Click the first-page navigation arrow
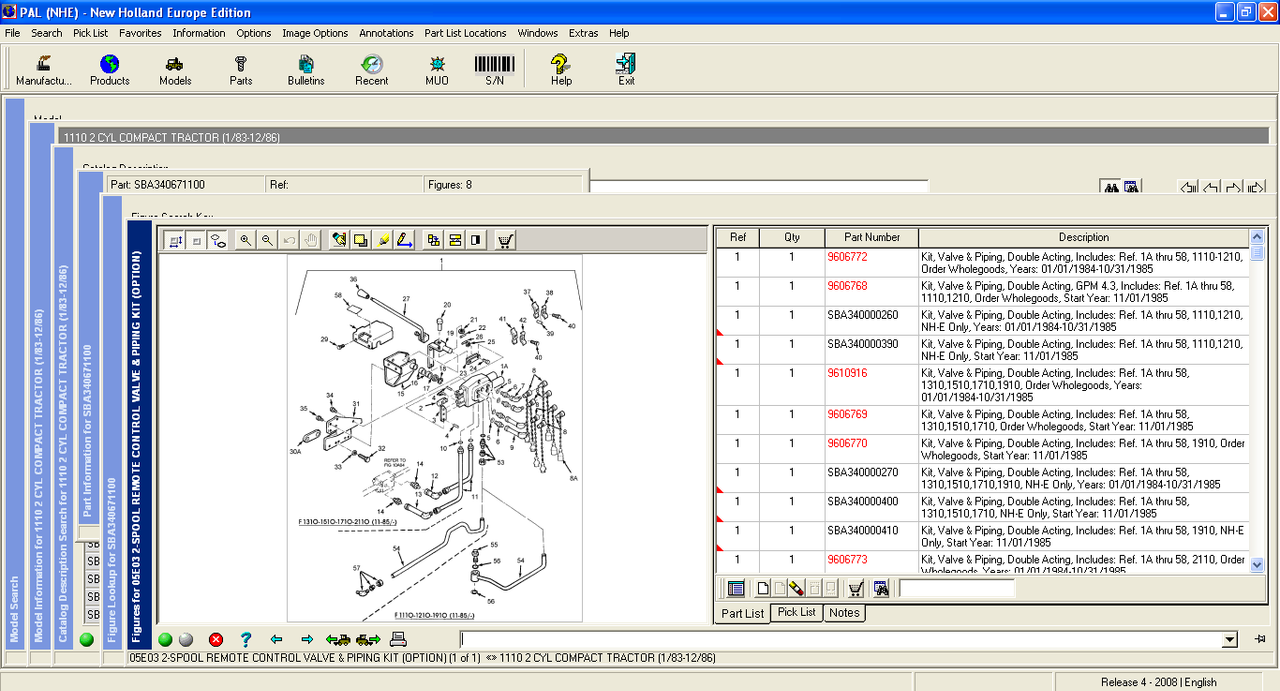 (x=1189, y=187)
